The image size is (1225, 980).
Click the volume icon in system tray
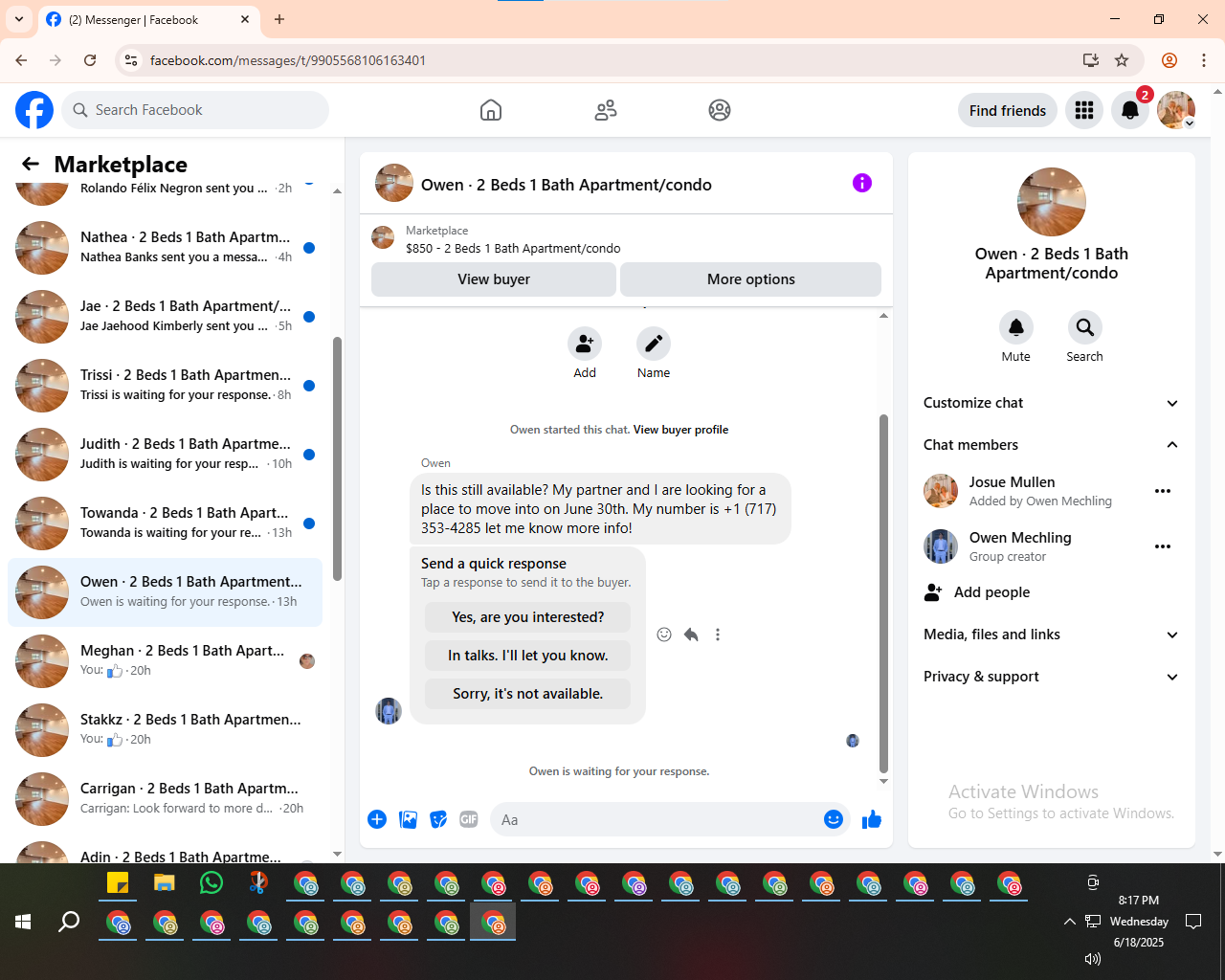[1093, 958]
